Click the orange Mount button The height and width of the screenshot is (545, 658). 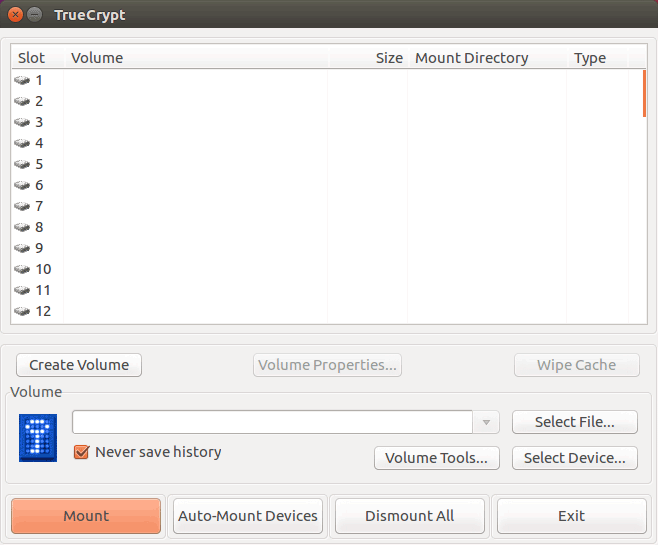[86, 516]
